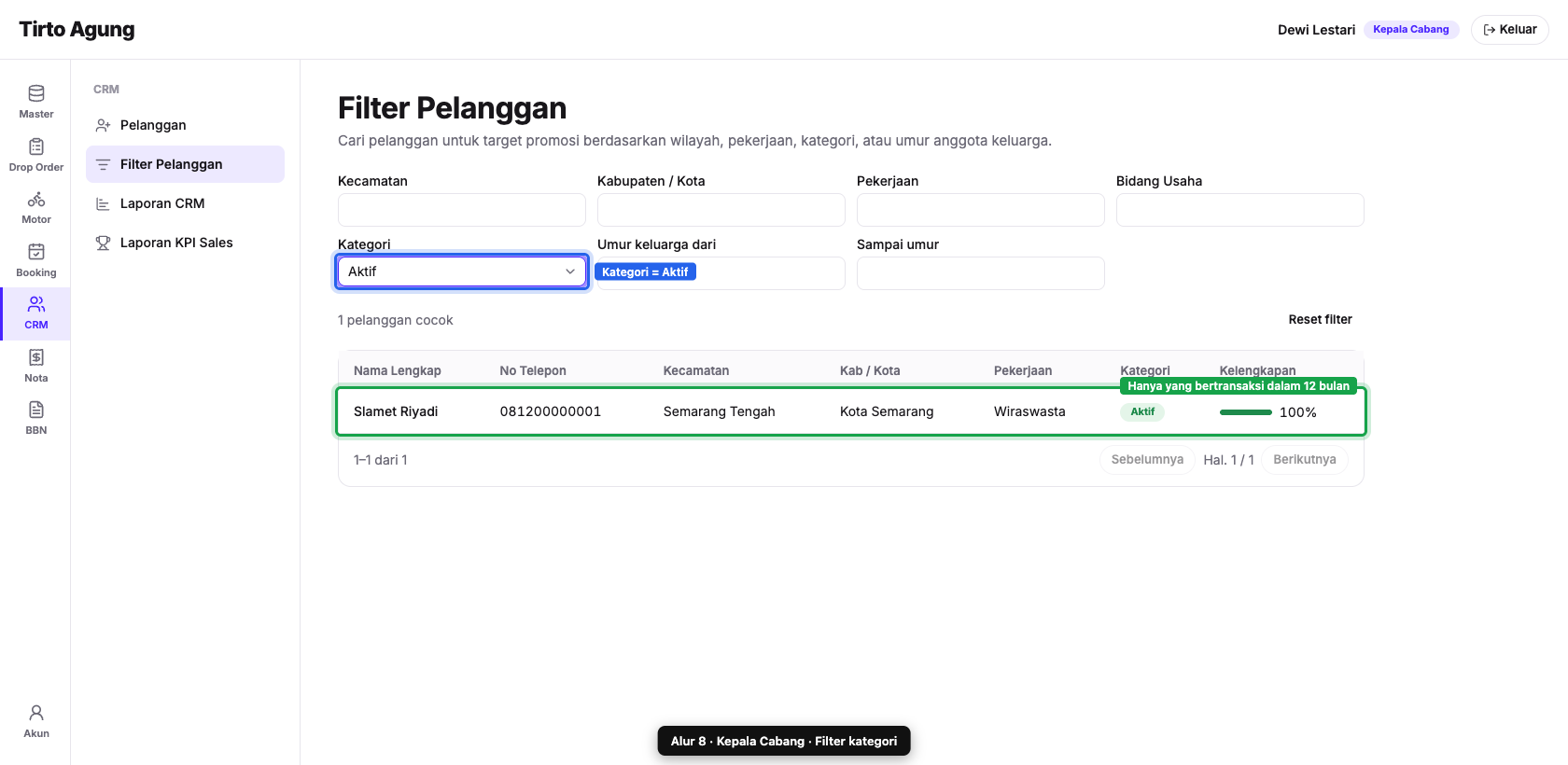Focus the Kabupaten / Kota input field
The width and height of the screenshot is (1568, 765).
(721, 210)
